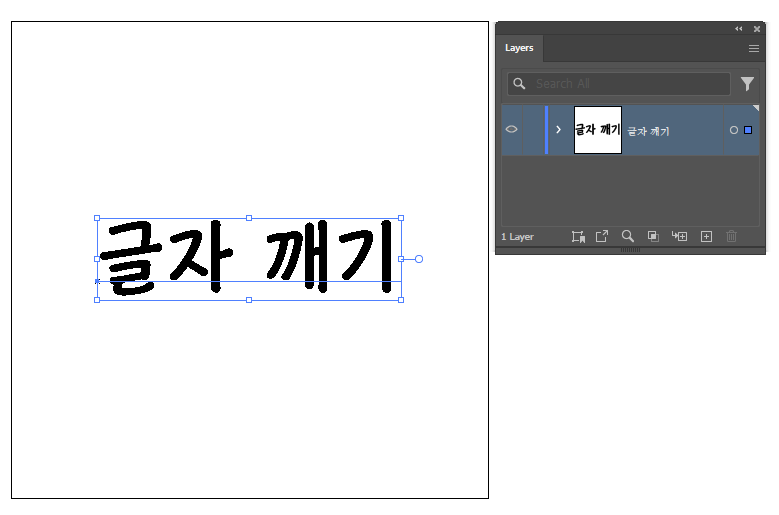Image resolution: width=779 pixels, height=515 pixels.
Task: Open the layer filter funnel icon
Action: [x=747, y=83]
